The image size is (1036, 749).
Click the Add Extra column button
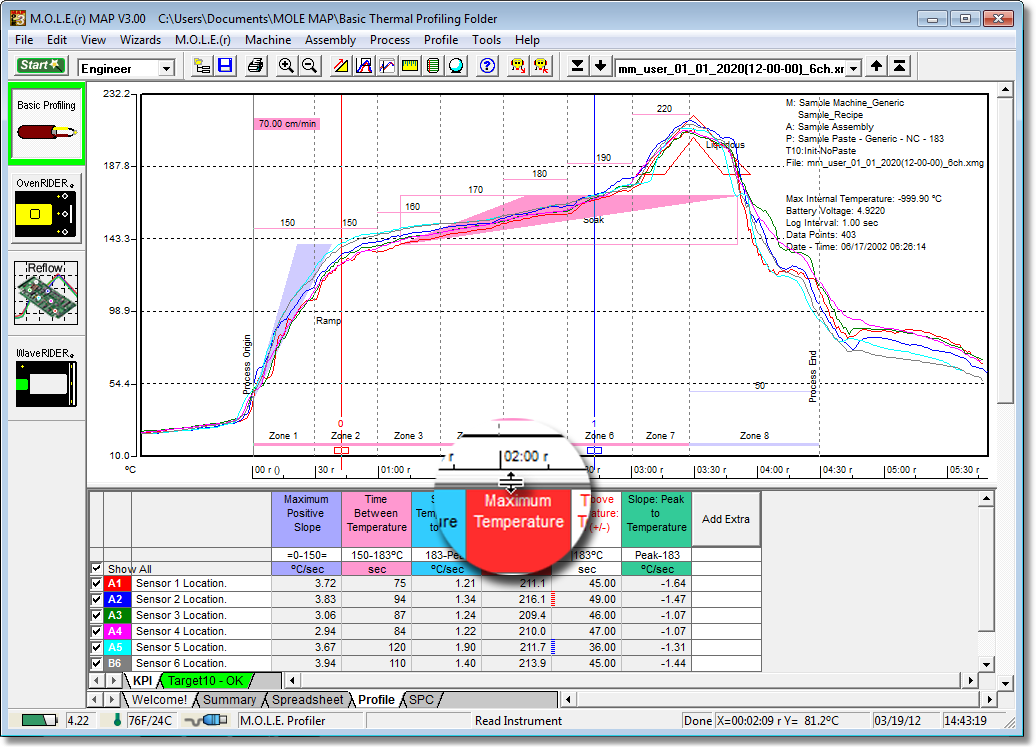pos(726,519)
